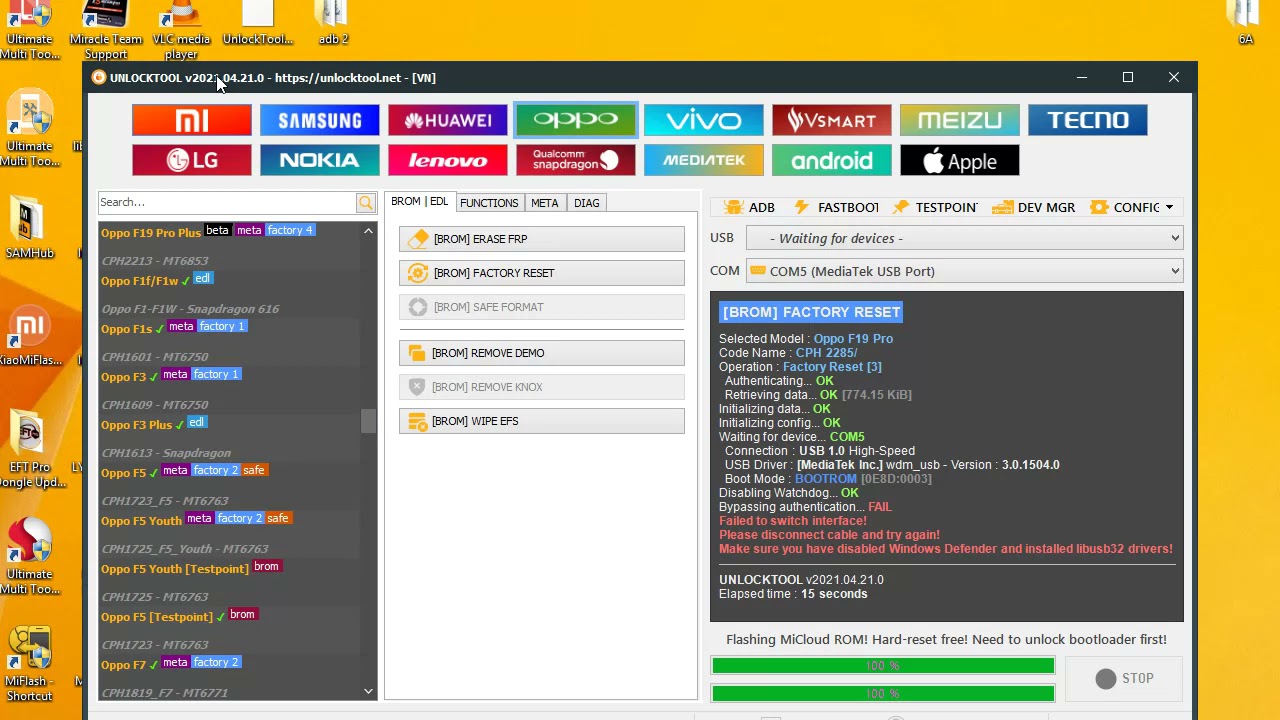Click the 'CPH2213 - MT6853' list header
The width and height of the screenshot is (1280, 720).
[155, 261]
